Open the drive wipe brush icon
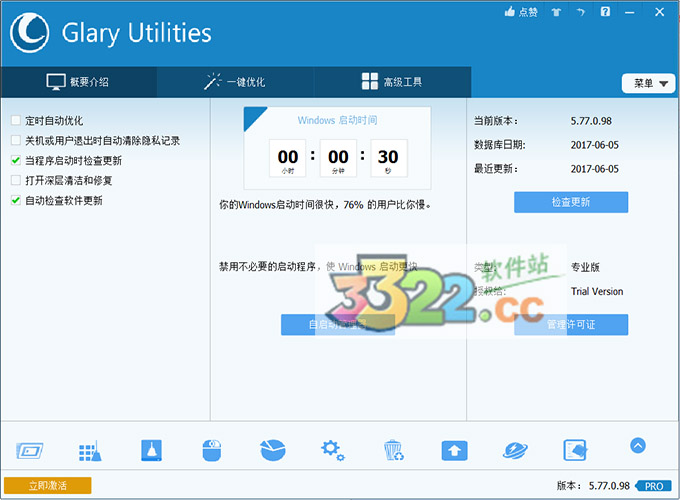This screenshot has height=500, width=680. pos(151,450)
